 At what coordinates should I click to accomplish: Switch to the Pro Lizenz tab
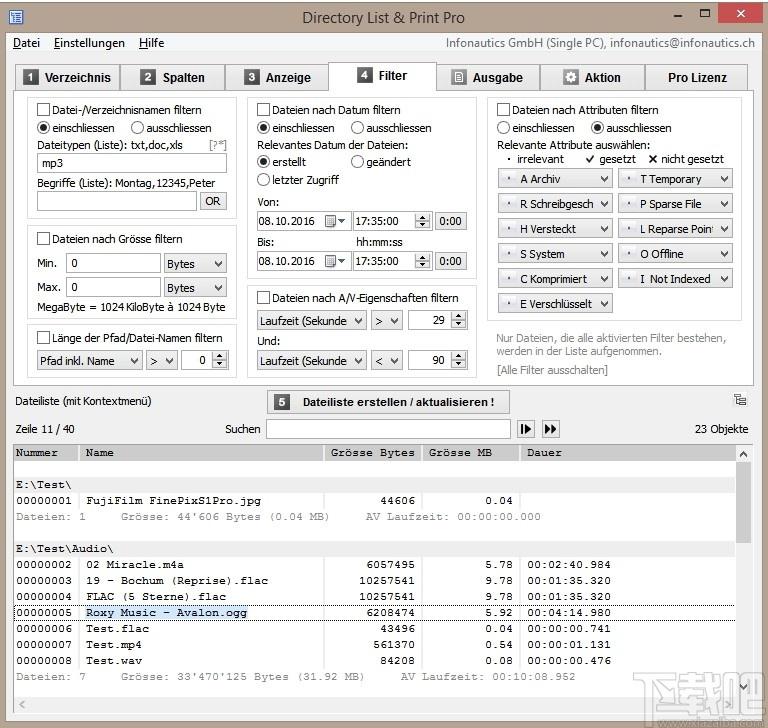coord(697,77)
